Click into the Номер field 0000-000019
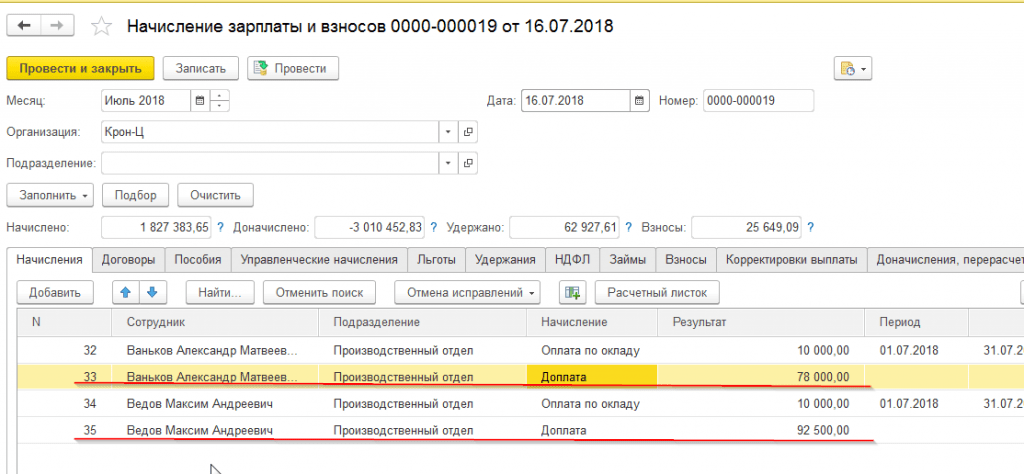1024x474 pixels. (758, 101)
